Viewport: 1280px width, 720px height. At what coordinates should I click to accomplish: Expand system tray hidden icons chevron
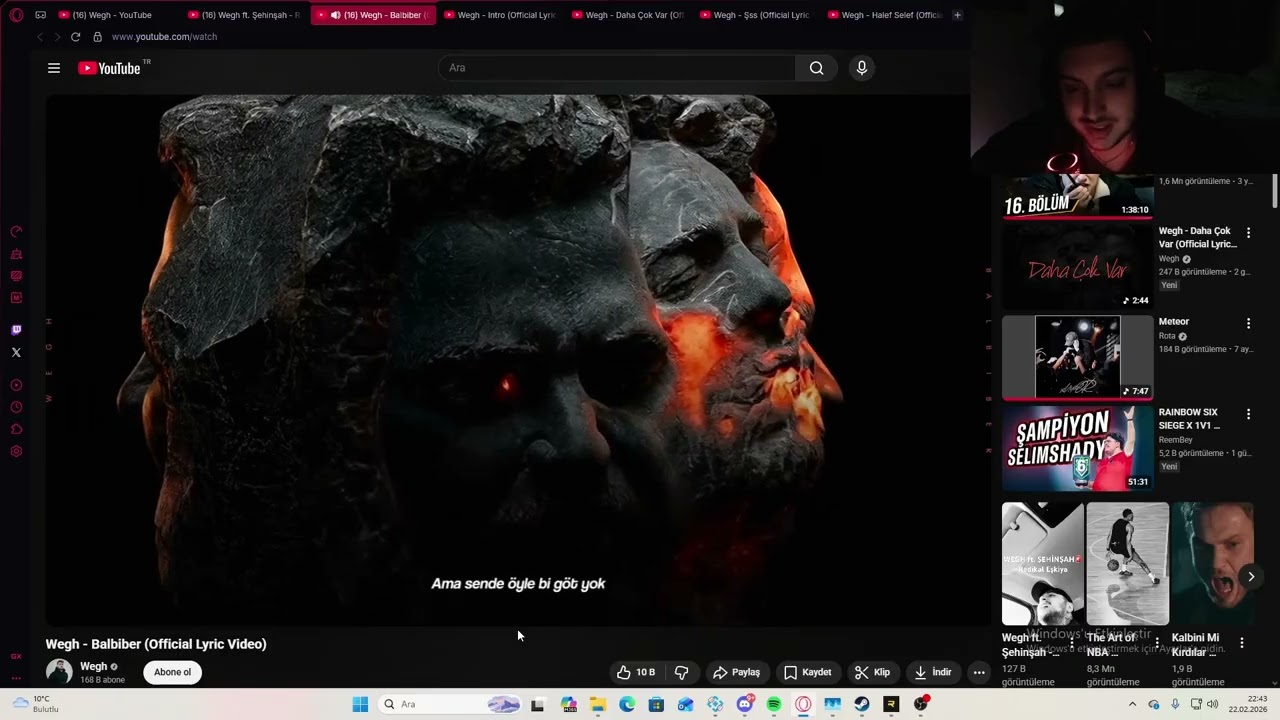1132,704
